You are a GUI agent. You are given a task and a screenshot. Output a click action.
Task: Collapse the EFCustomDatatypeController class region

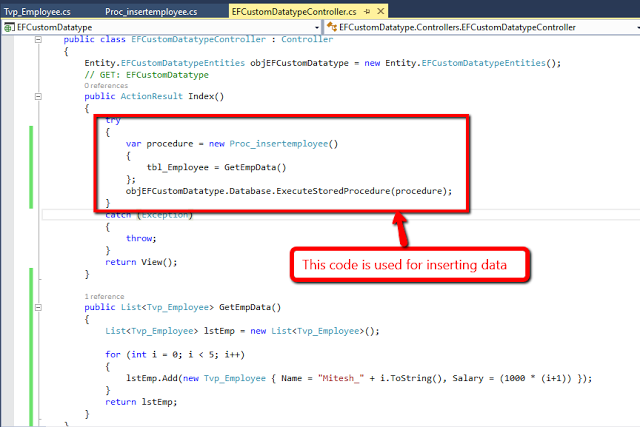click(38, 39)
